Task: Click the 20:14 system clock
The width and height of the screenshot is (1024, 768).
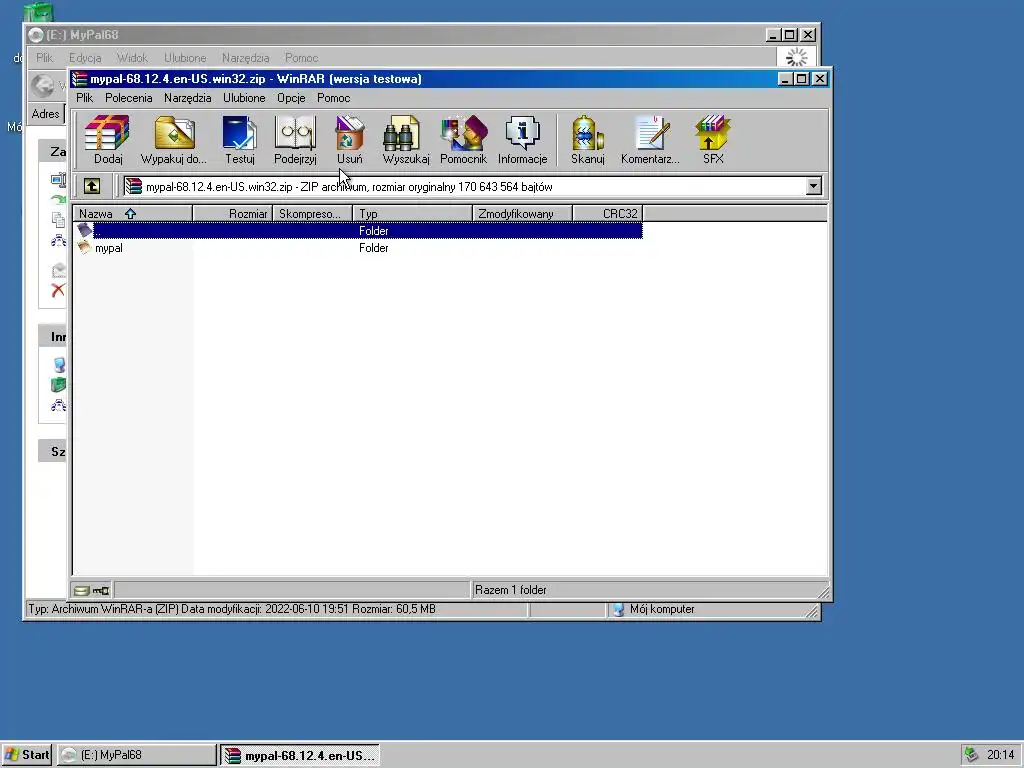Action: click(1000, 755)
